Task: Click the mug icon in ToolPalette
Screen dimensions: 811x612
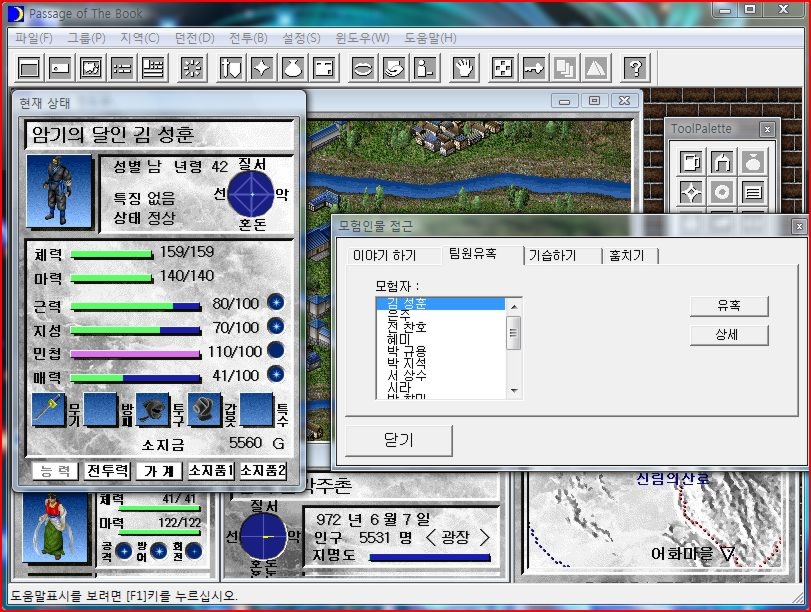Action: (692, 162)
